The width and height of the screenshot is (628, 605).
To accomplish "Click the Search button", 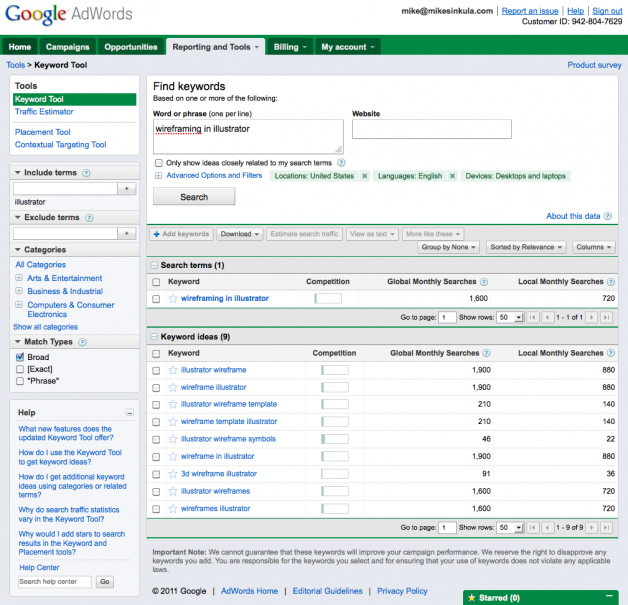I will pos(194,197).
